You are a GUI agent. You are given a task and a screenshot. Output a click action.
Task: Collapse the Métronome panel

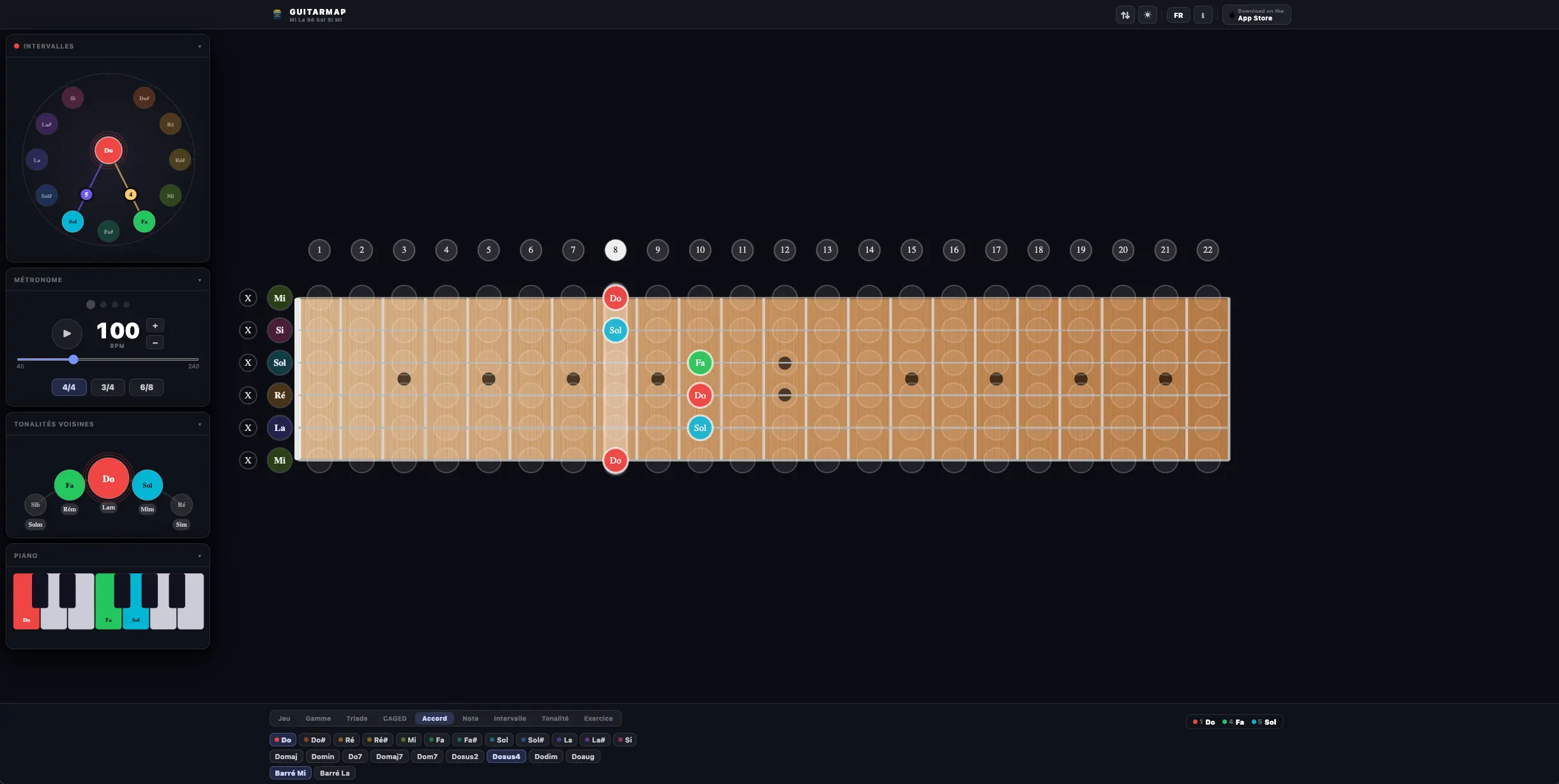[199, 280]
